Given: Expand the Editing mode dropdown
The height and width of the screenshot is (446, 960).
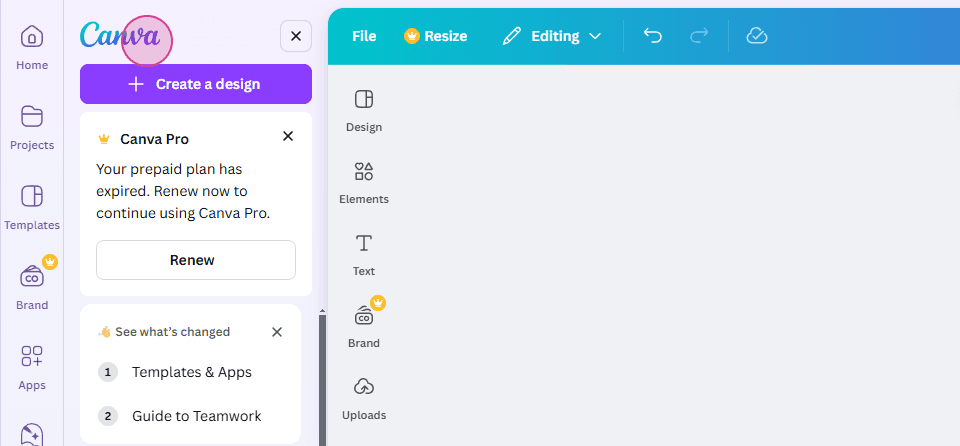Looking at the screenshot, I should coord(552,36).
